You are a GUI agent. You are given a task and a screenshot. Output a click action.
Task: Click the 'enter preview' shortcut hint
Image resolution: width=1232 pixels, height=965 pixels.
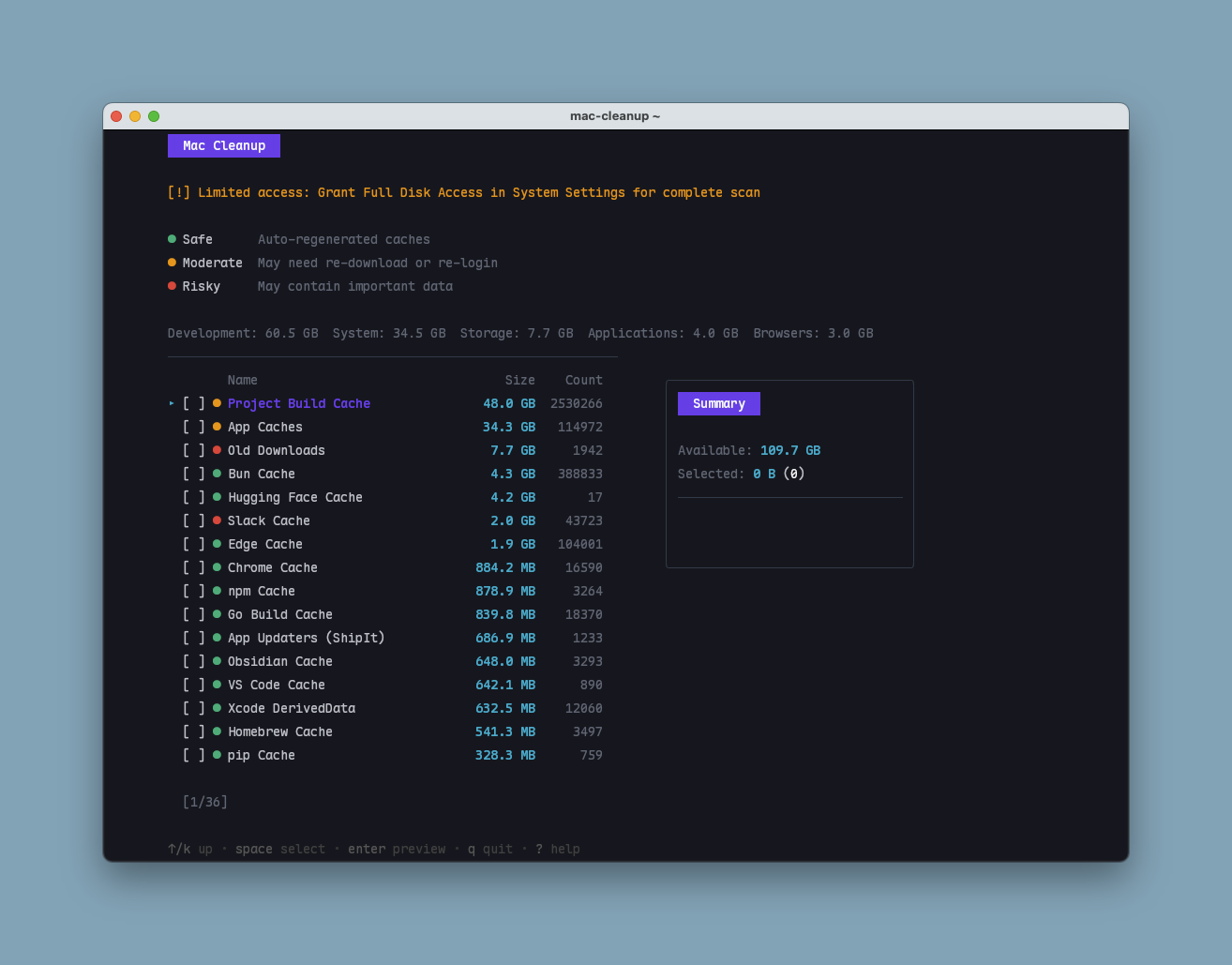(397, 849)
